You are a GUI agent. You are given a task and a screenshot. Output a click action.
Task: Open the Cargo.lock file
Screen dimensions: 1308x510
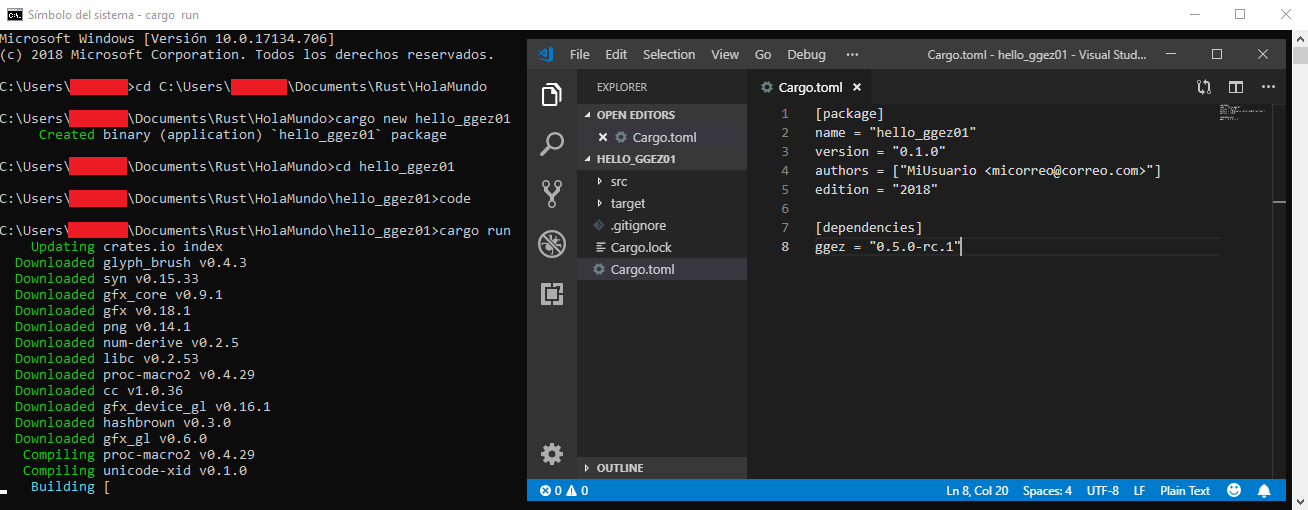(x=641, y=247)
